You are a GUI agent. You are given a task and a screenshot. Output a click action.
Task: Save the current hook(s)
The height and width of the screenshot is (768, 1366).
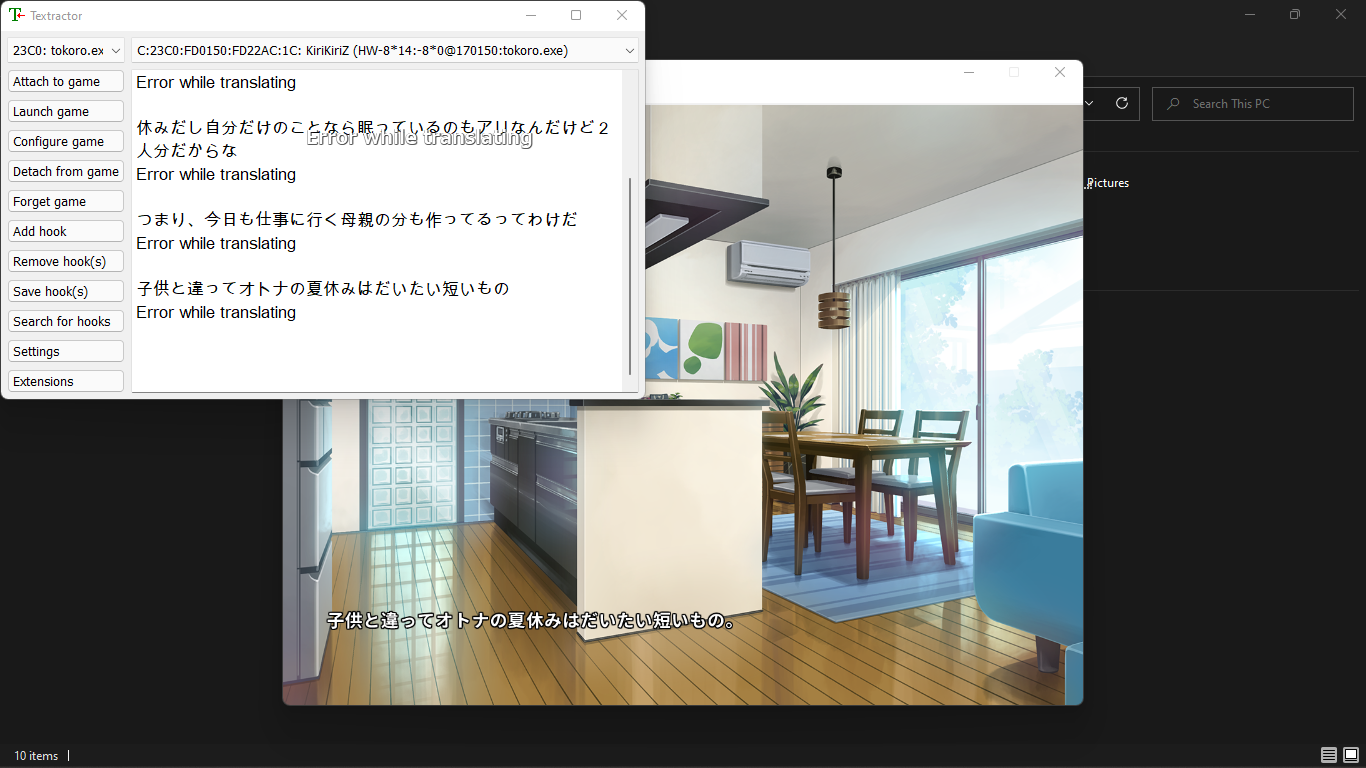65,291
